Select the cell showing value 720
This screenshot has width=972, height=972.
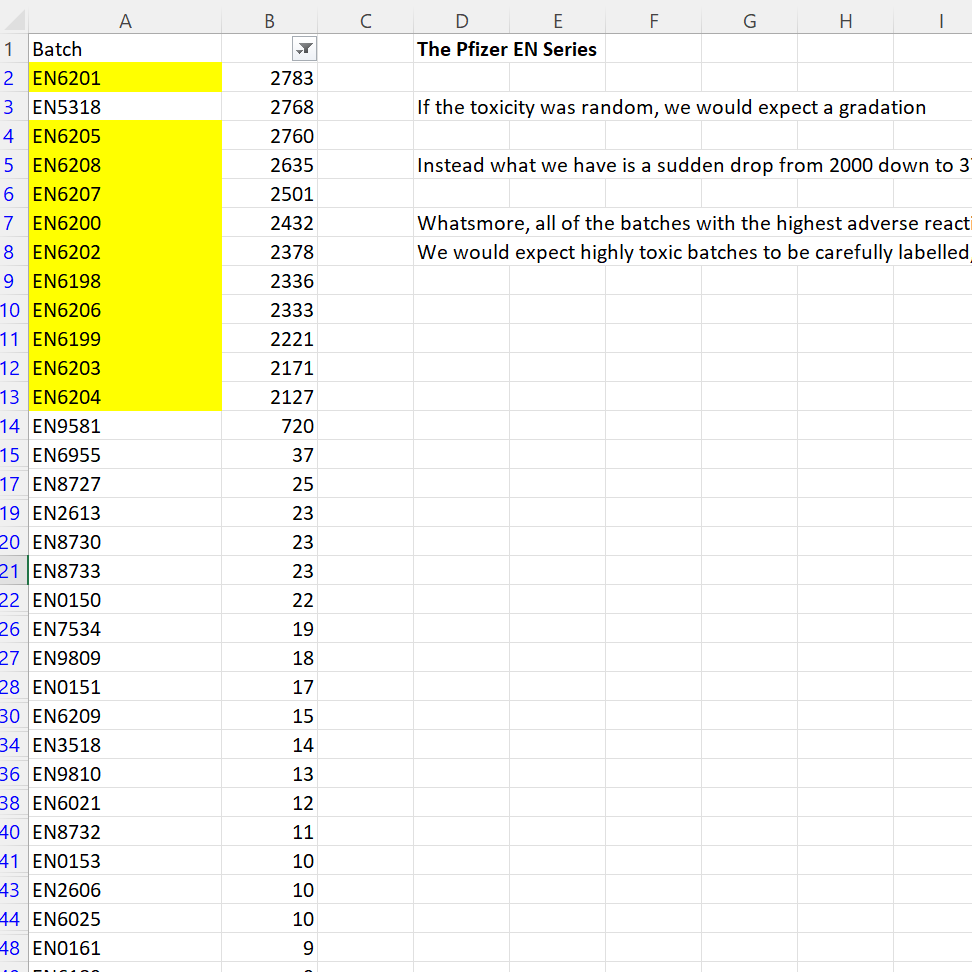click(290, 426)
